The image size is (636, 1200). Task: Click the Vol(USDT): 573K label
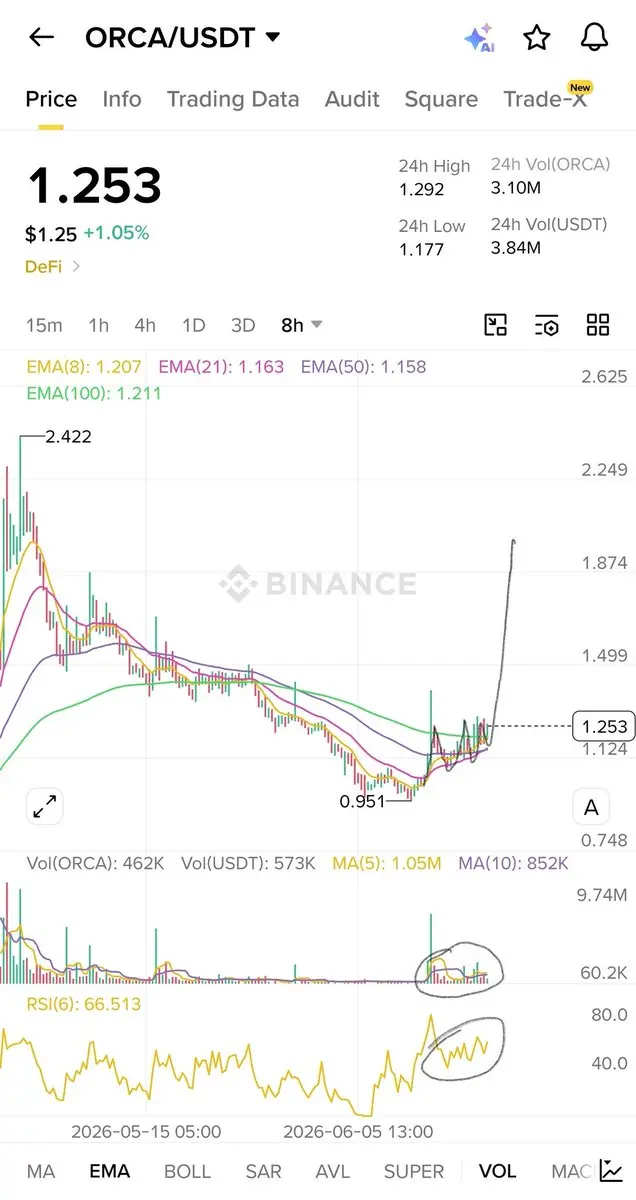[250, 863]
